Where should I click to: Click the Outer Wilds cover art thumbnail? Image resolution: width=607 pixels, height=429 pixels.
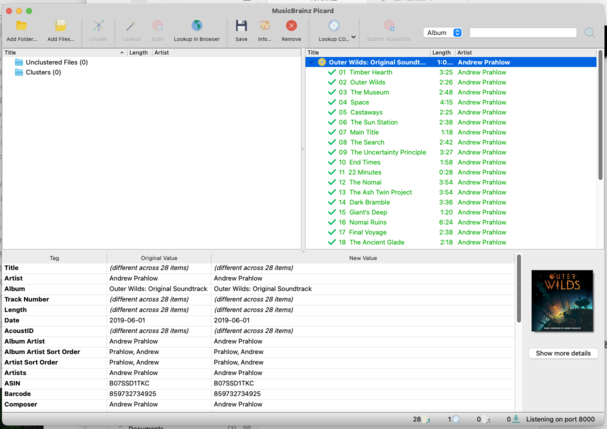(x=565, y=301)
